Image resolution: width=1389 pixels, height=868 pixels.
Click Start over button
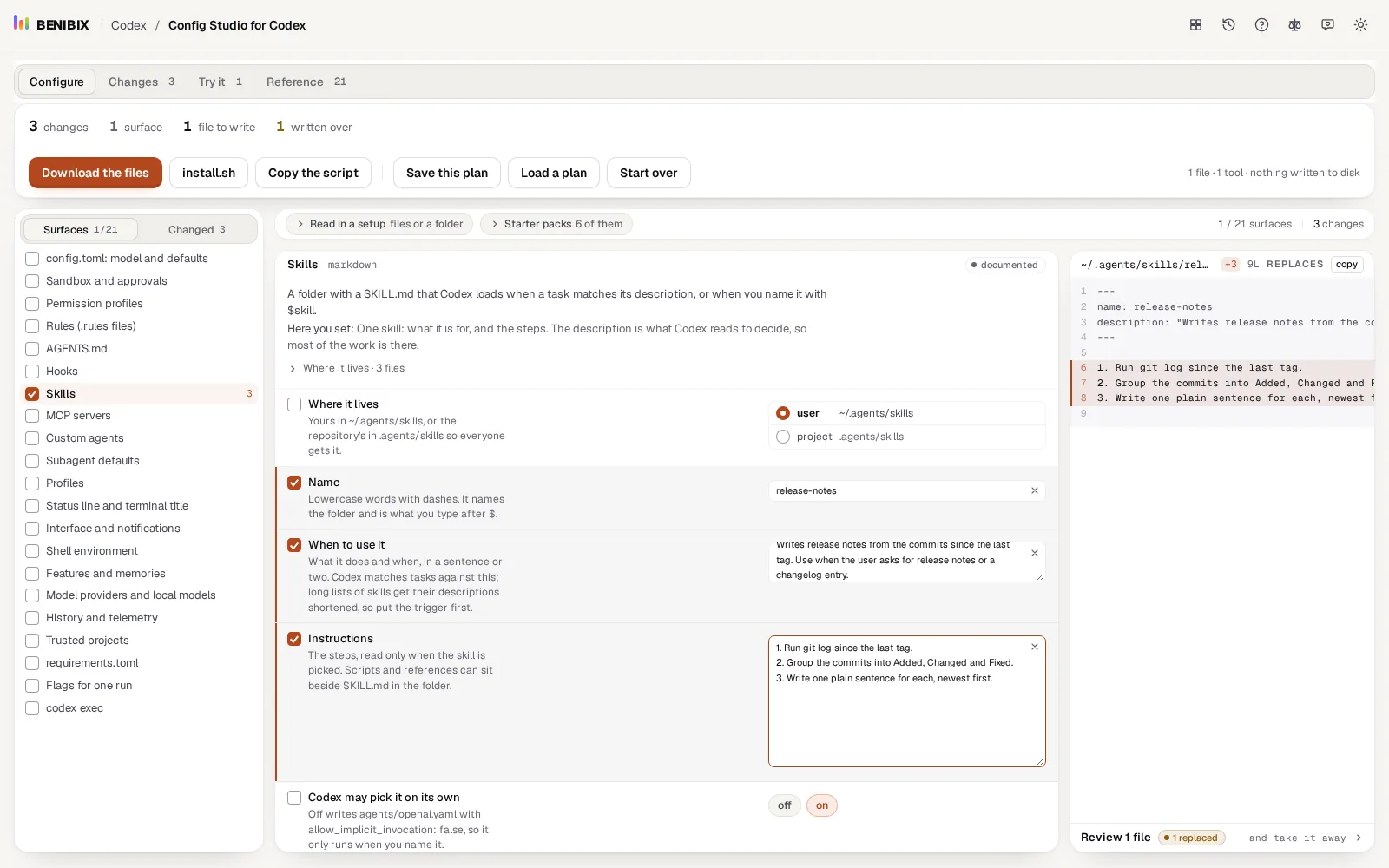point(648,173)
